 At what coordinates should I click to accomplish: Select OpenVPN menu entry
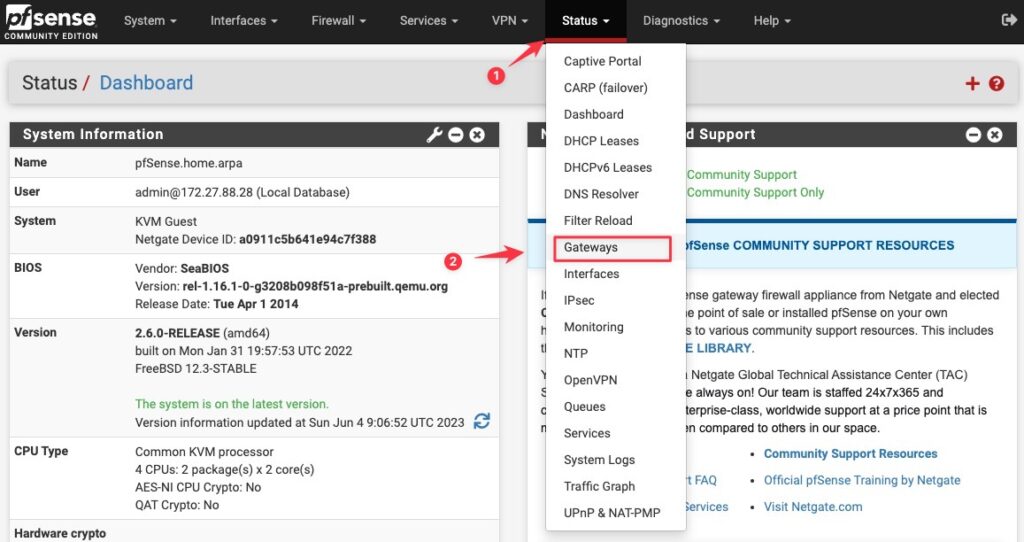click(x=616, y=380)
